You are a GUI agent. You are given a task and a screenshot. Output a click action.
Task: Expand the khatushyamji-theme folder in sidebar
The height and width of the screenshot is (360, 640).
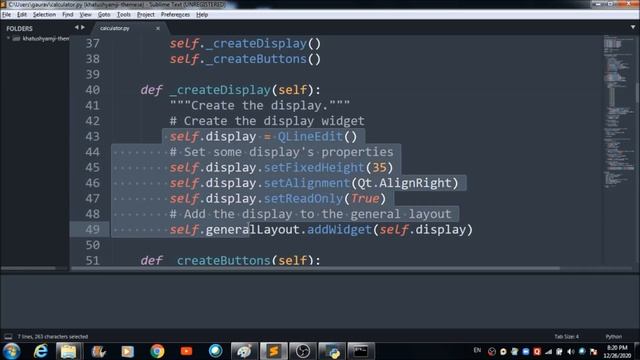click(8, 38)
